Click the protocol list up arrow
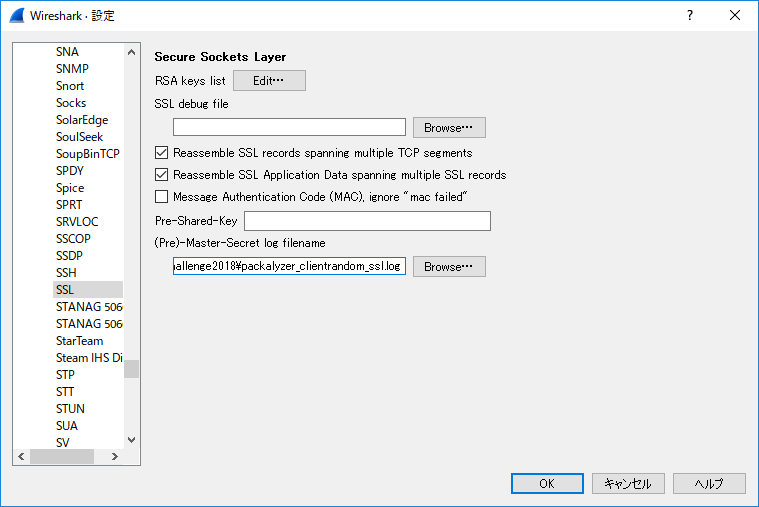This screenshot has width=759, height=507. [131, 52]
